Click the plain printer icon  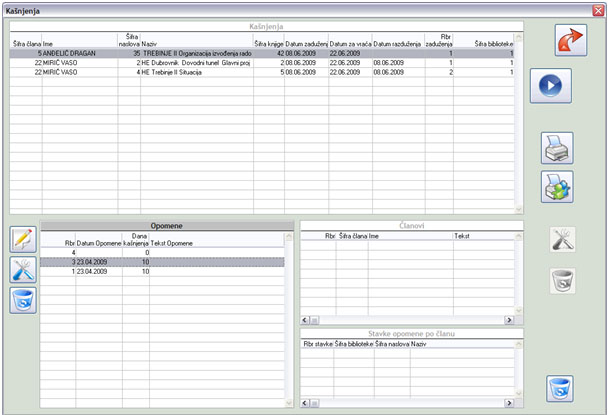point(557,147)
